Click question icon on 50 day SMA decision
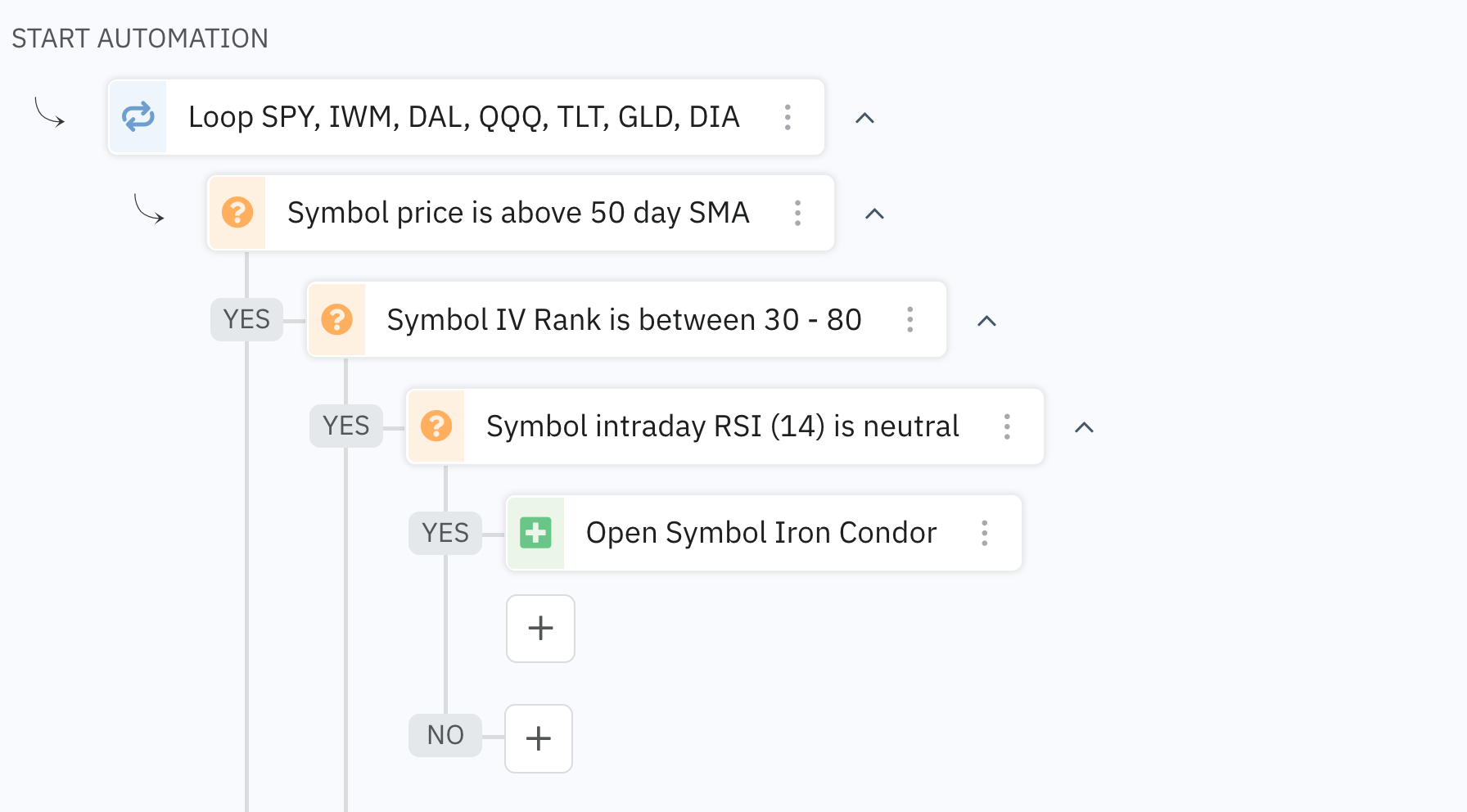 coord(237,213)
